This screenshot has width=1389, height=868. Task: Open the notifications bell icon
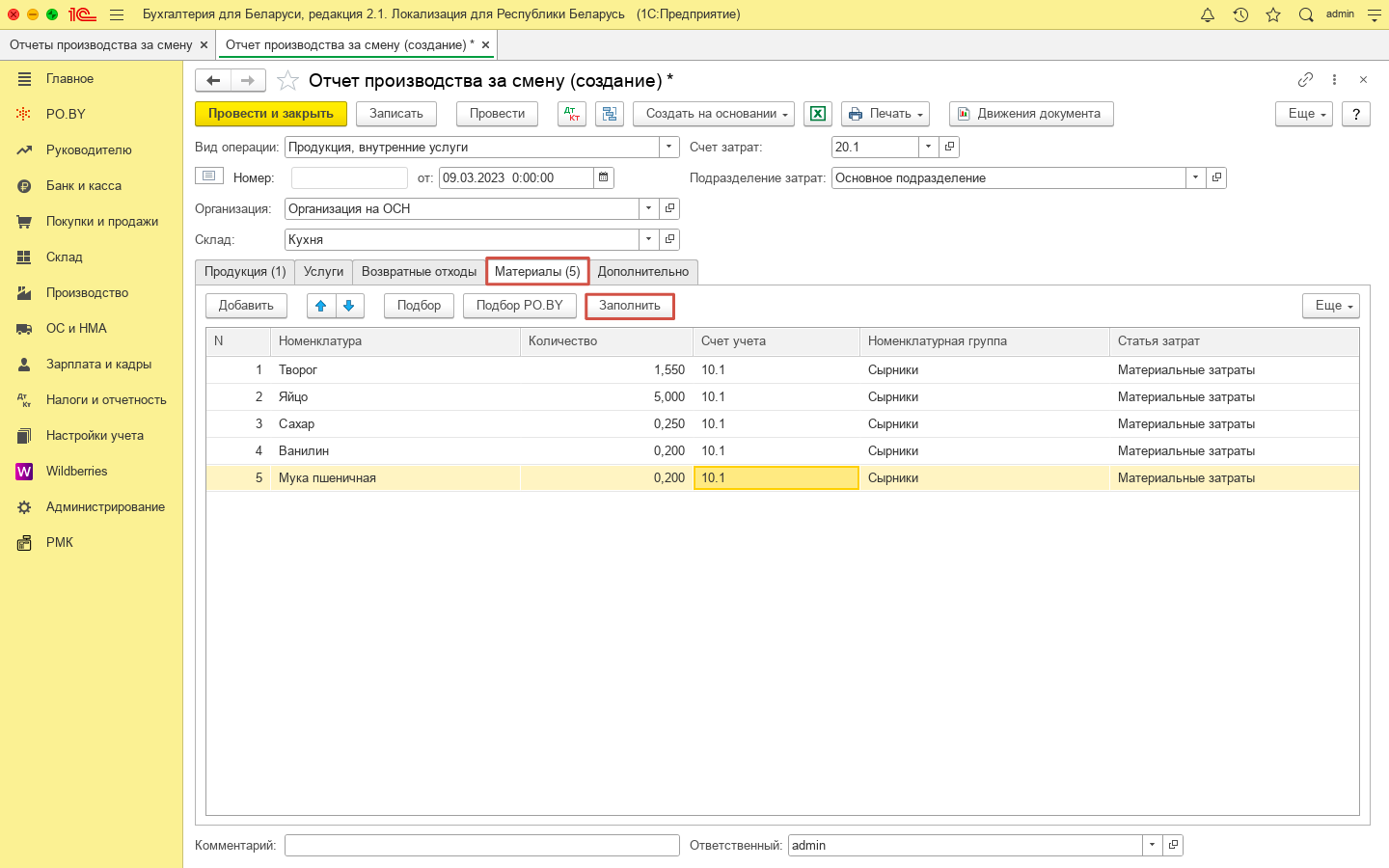(1208, 14)
